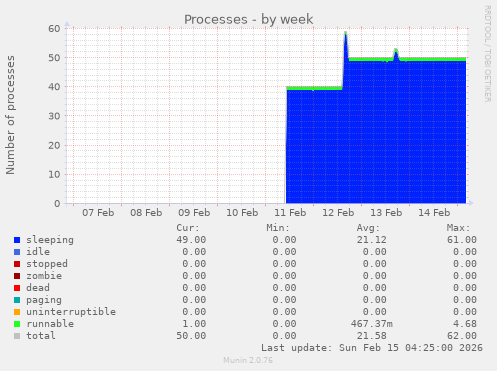This screenshot has height=371, width=497.
Task: Select the 'idle' legend label
Action: (38, 252)
